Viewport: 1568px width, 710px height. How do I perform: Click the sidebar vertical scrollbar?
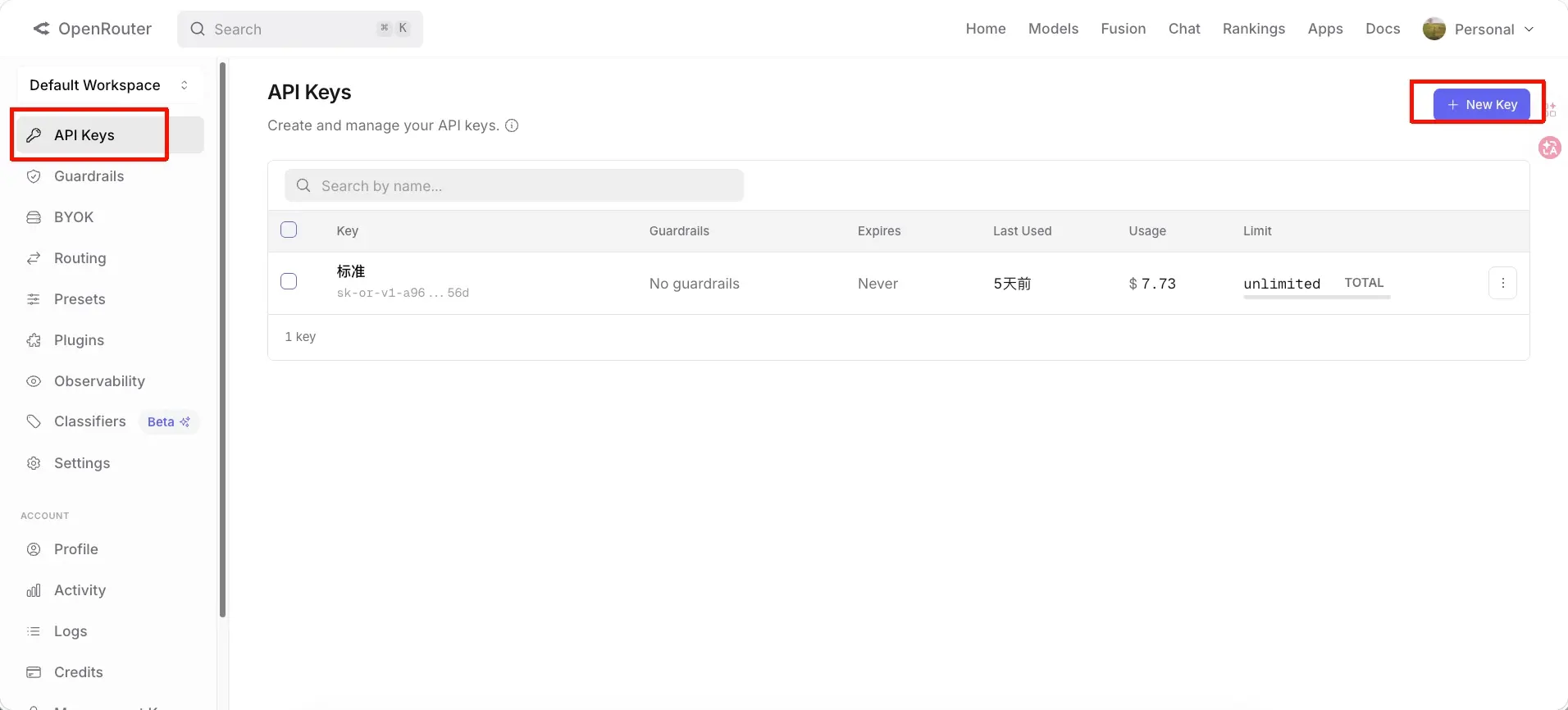(222, 339)
